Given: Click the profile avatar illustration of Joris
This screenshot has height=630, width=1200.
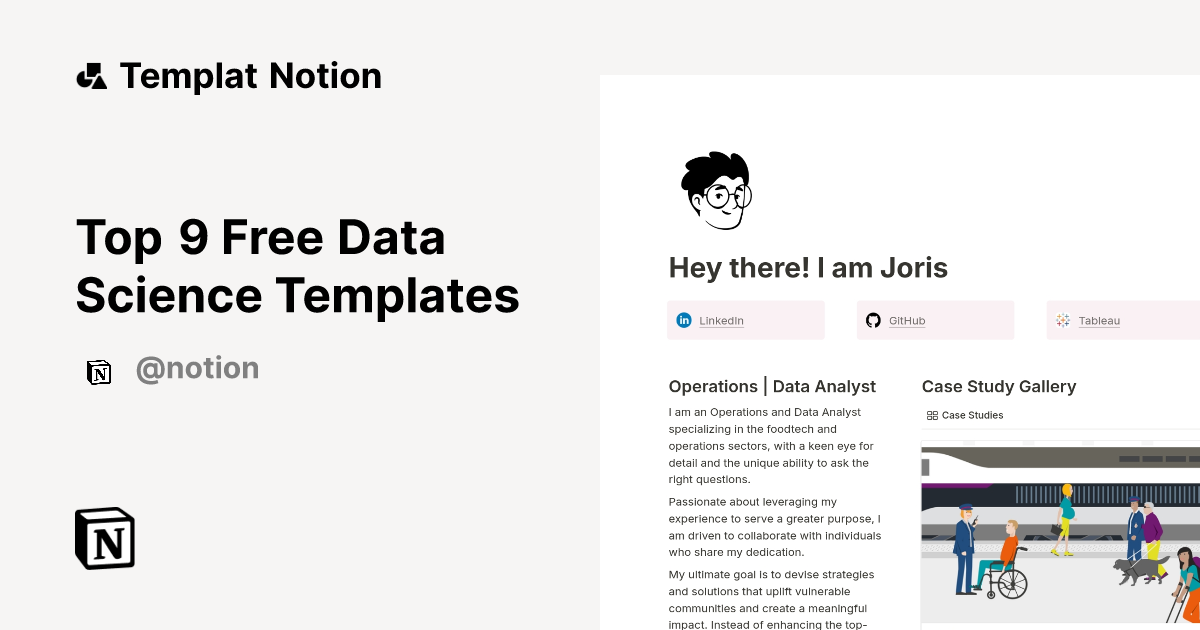Looking at the screenshot, I should [x=716, y=190].
